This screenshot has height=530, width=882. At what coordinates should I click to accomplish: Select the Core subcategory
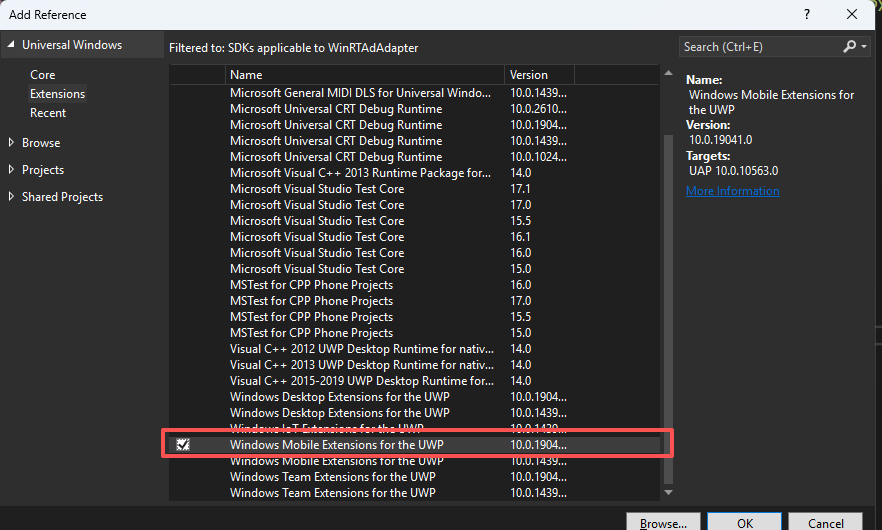pyautogui.click(x=43, y=75)
